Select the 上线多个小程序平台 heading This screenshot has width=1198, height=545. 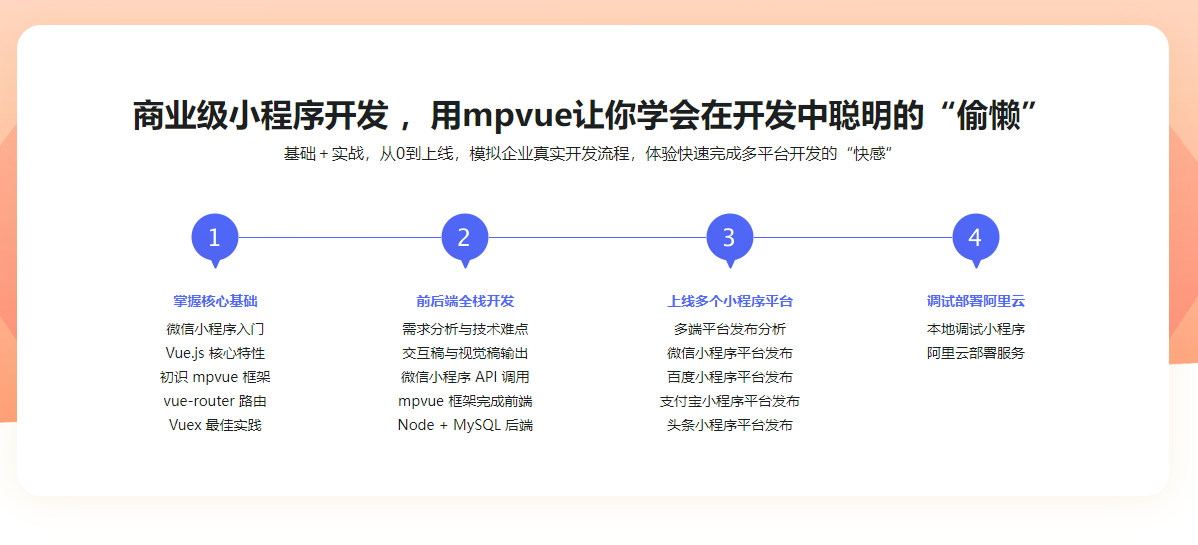729,301
